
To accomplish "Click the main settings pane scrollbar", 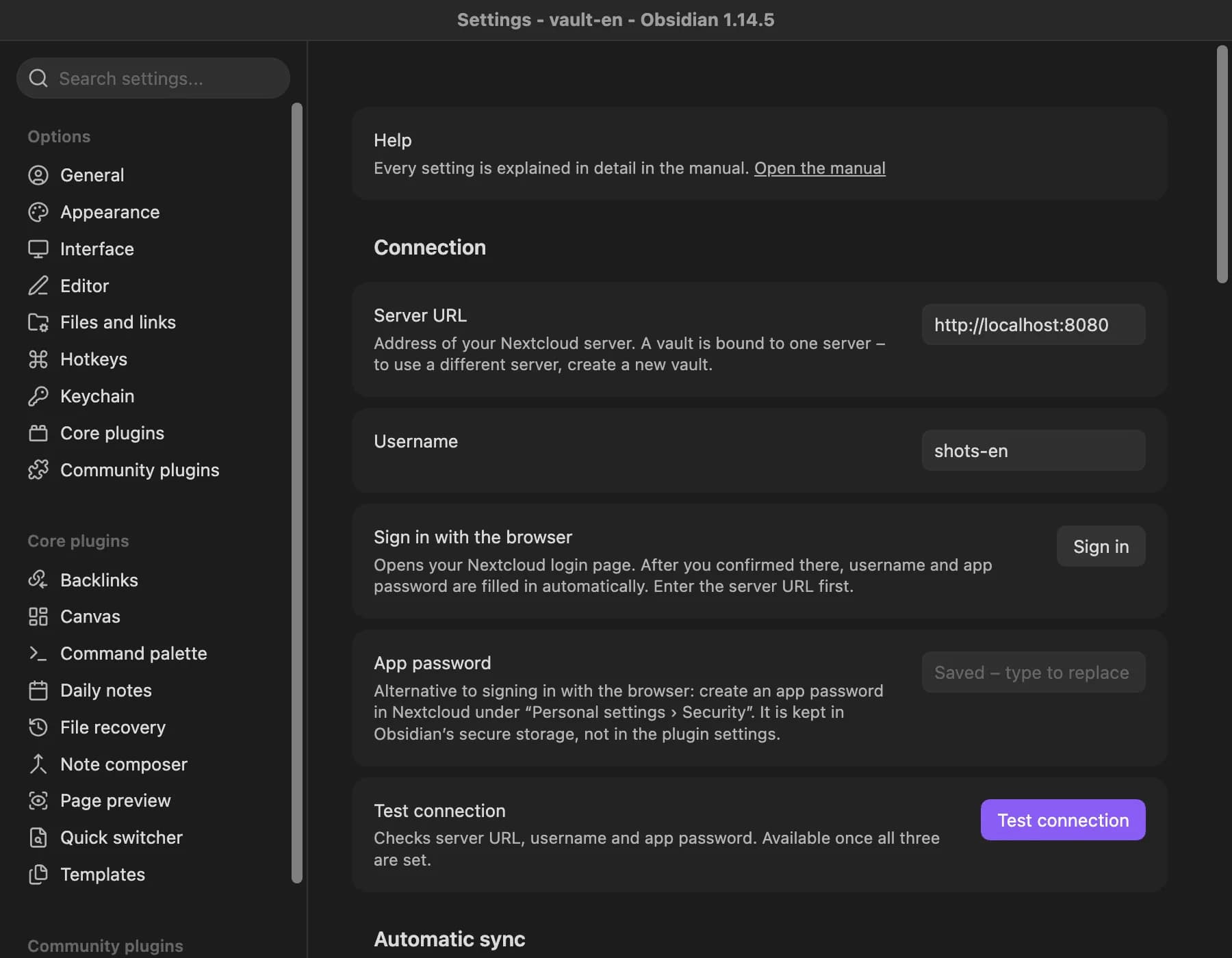I will pyautogui.click(x=1222, y=164).
